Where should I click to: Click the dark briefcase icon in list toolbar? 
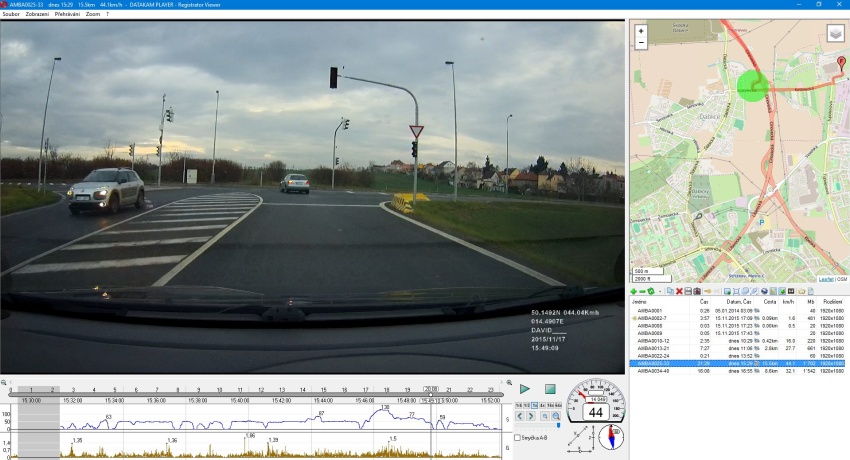pos(697,291)
